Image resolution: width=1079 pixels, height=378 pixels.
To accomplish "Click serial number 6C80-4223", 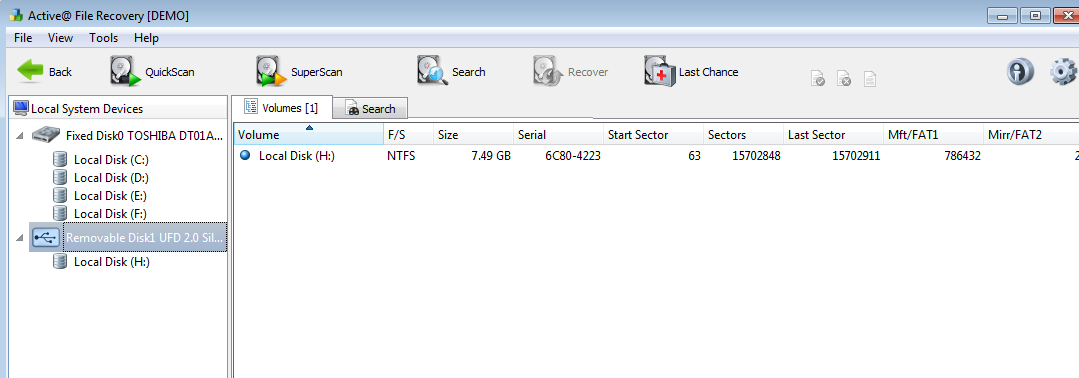I will point(573,156).
